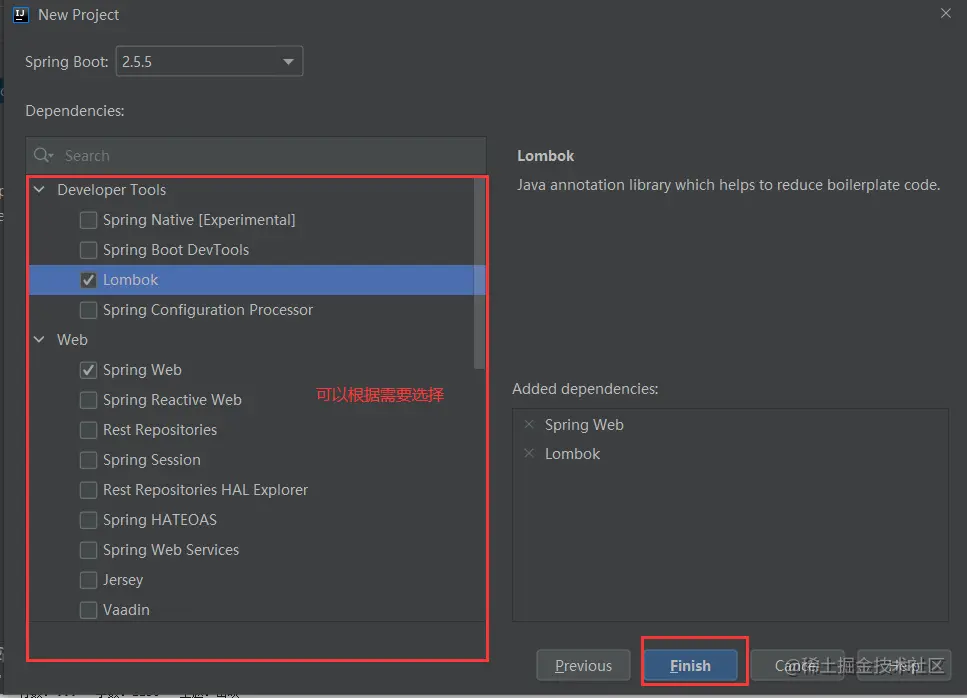
Task: Go back with the Previous button
Action: pos(583,665)
